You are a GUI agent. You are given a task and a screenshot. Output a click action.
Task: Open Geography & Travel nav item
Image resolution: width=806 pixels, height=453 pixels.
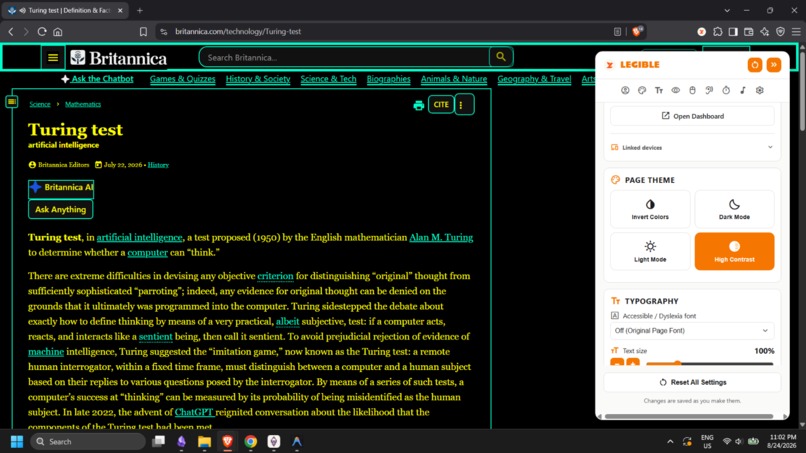pos(534,79)
